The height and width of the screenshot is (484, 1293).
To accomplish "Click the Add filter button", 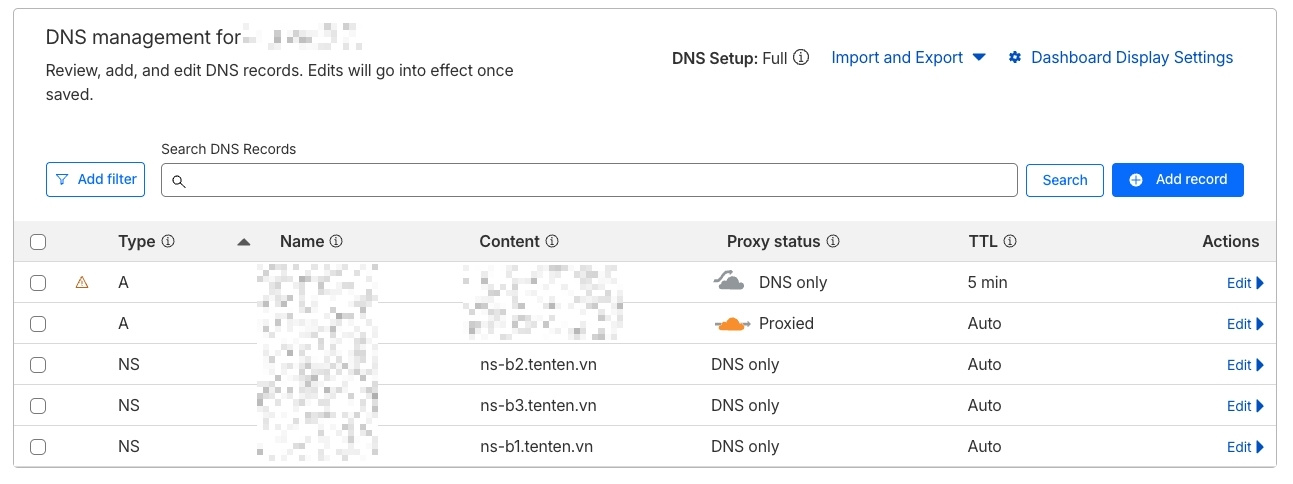I will (x=95, y=180).
